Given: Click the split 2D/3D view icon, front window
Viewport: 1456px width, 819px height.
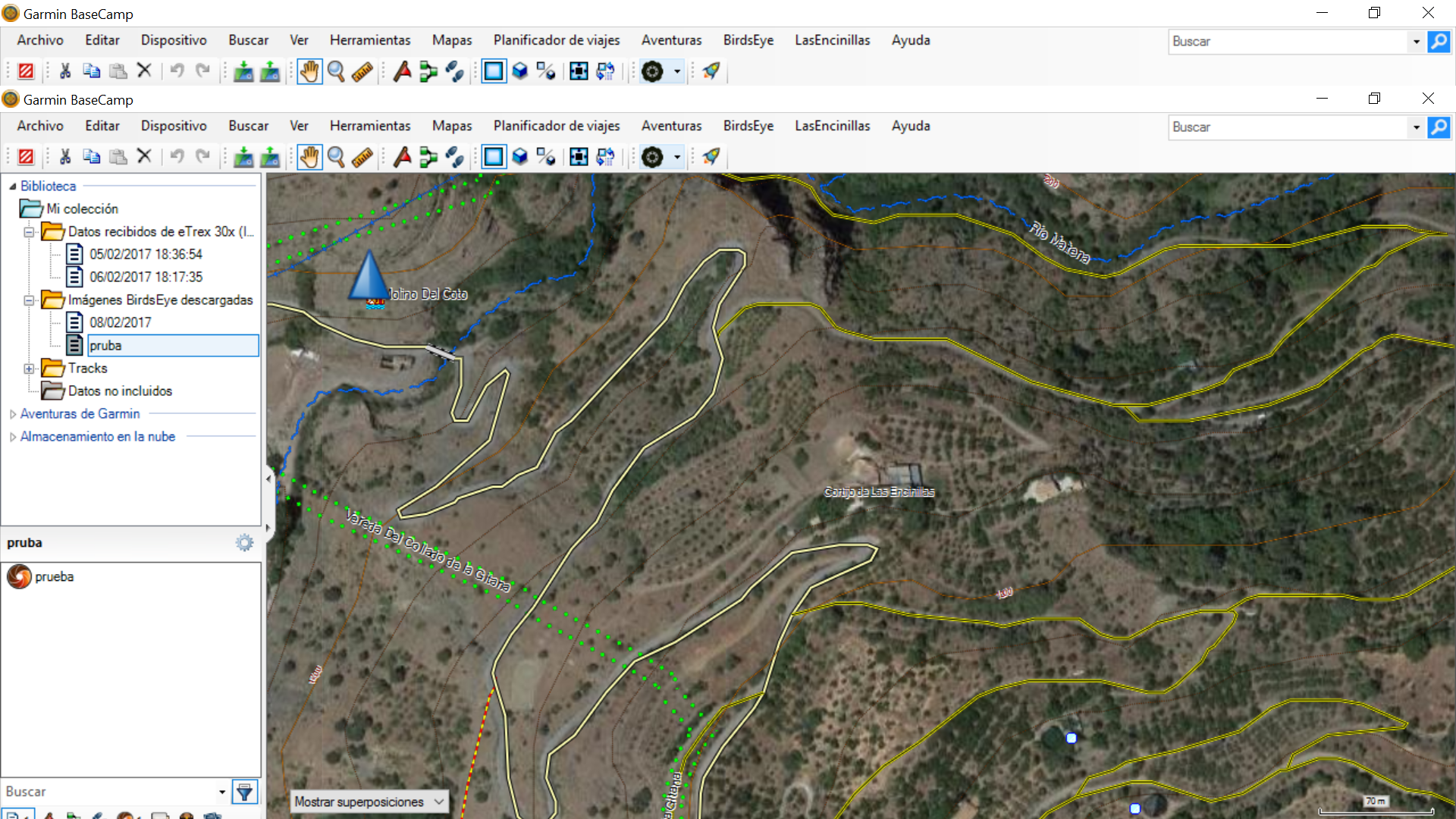Looking at the screenshot, I should (546, 157).
